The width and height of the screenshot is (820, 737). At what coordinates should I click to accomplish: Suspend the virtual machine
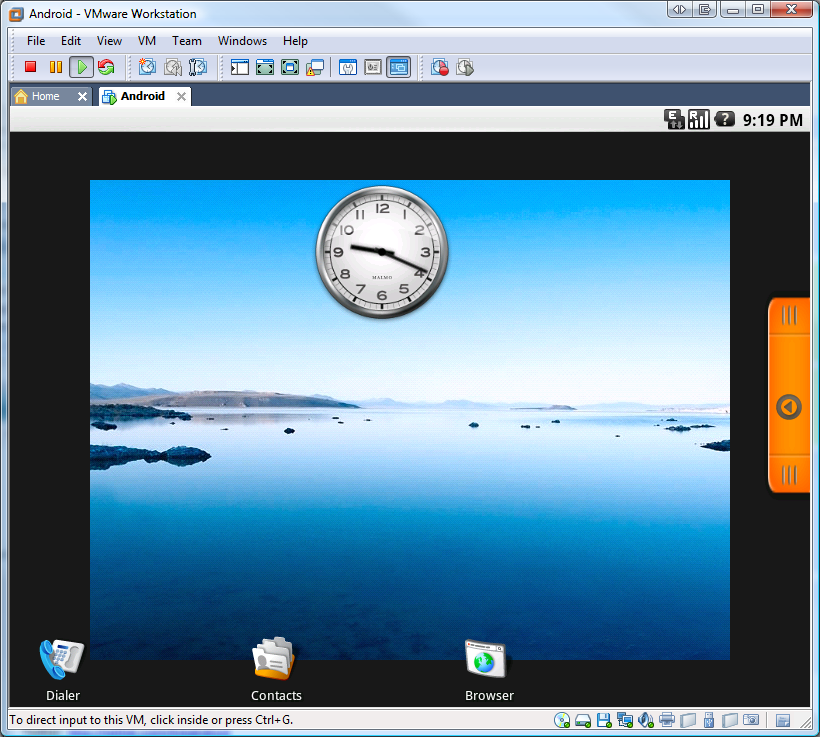pyautogui.click(x=56, y=67)
